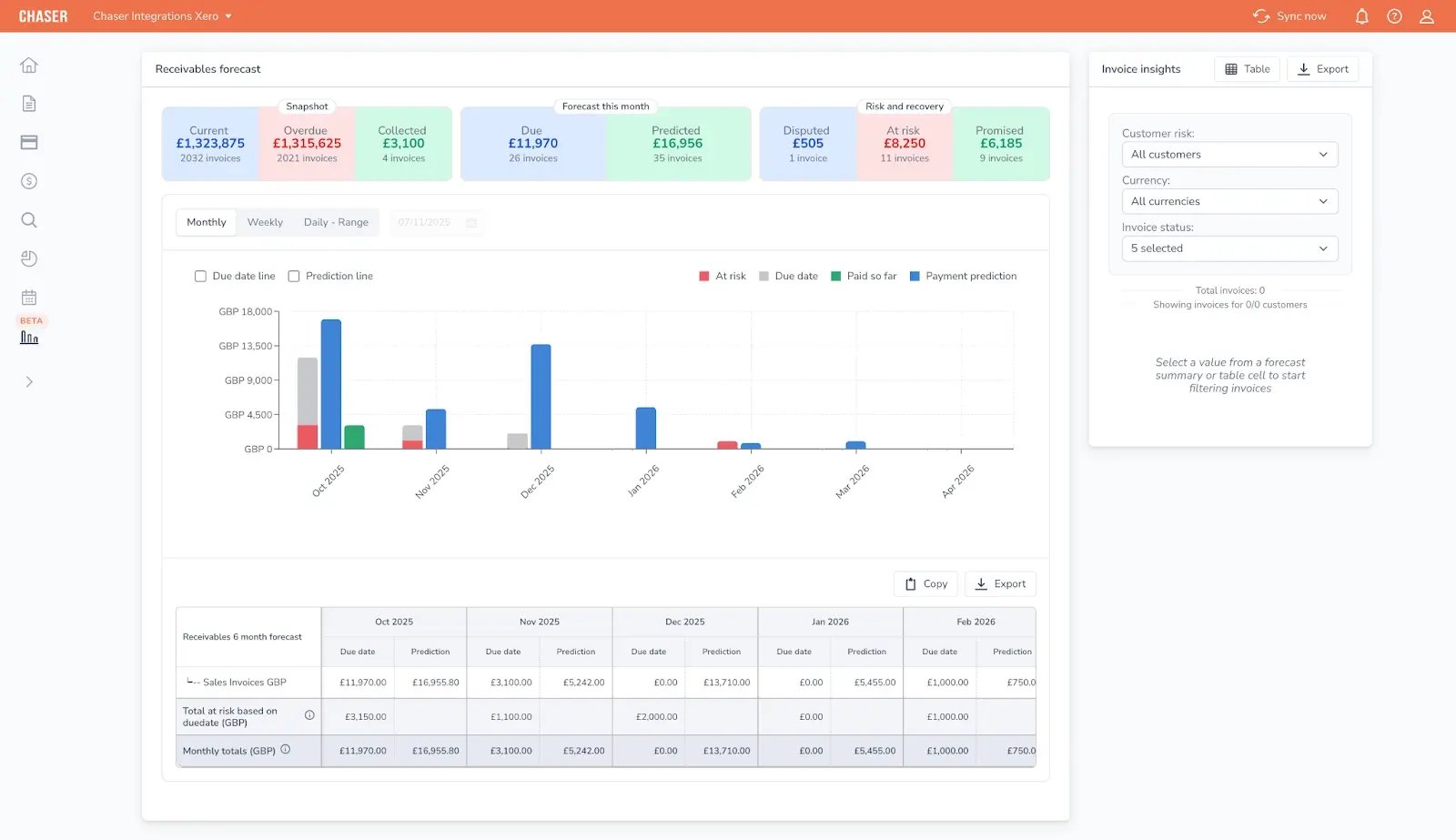The height and width of the screenshot is (840, 1456).
Task: Select the reports pie chart sidebar icon
Action: 29,258
